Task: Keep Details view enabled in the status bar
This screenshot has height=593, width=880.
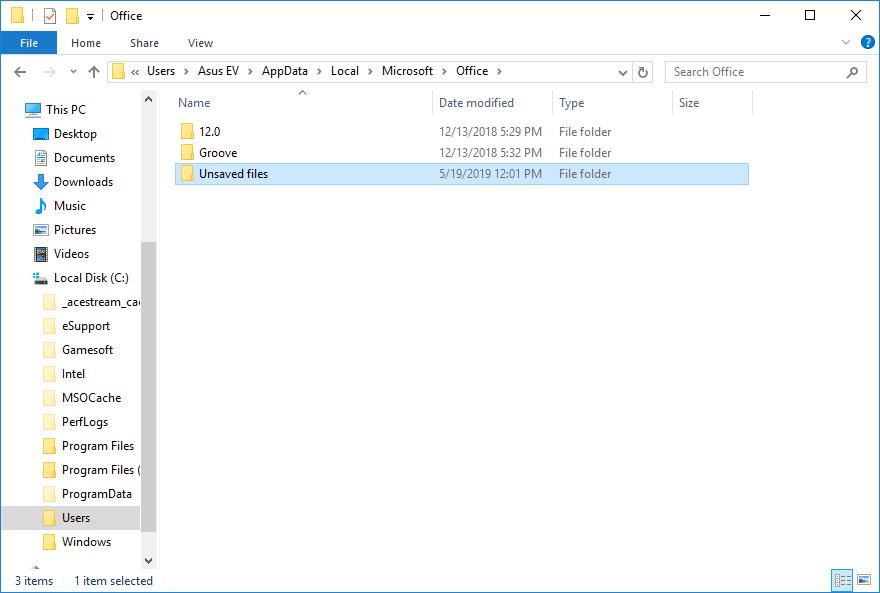Action: pyautogui.click(x=842, y=580)
